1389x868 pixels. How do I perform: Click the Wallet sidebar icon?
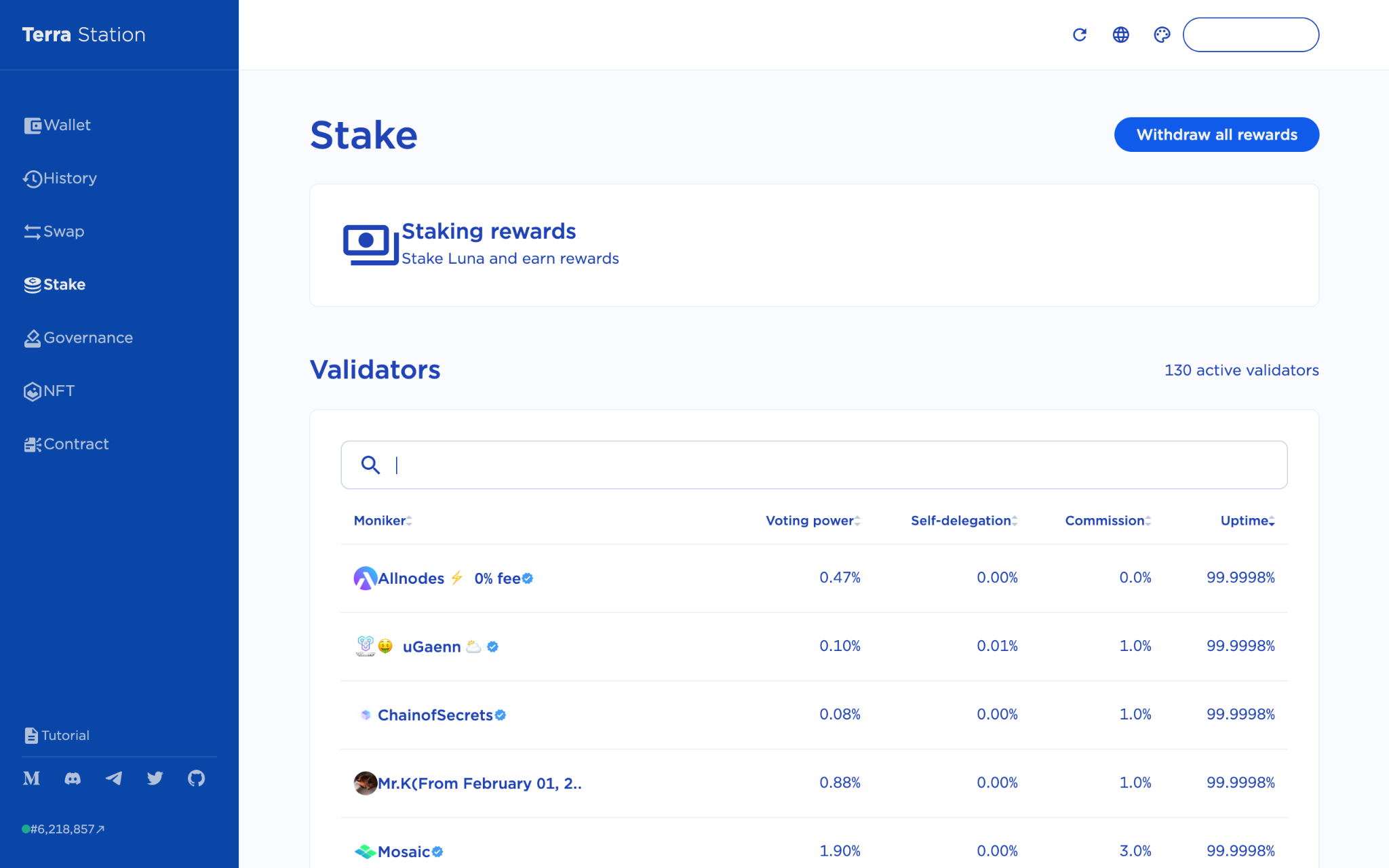33,125
